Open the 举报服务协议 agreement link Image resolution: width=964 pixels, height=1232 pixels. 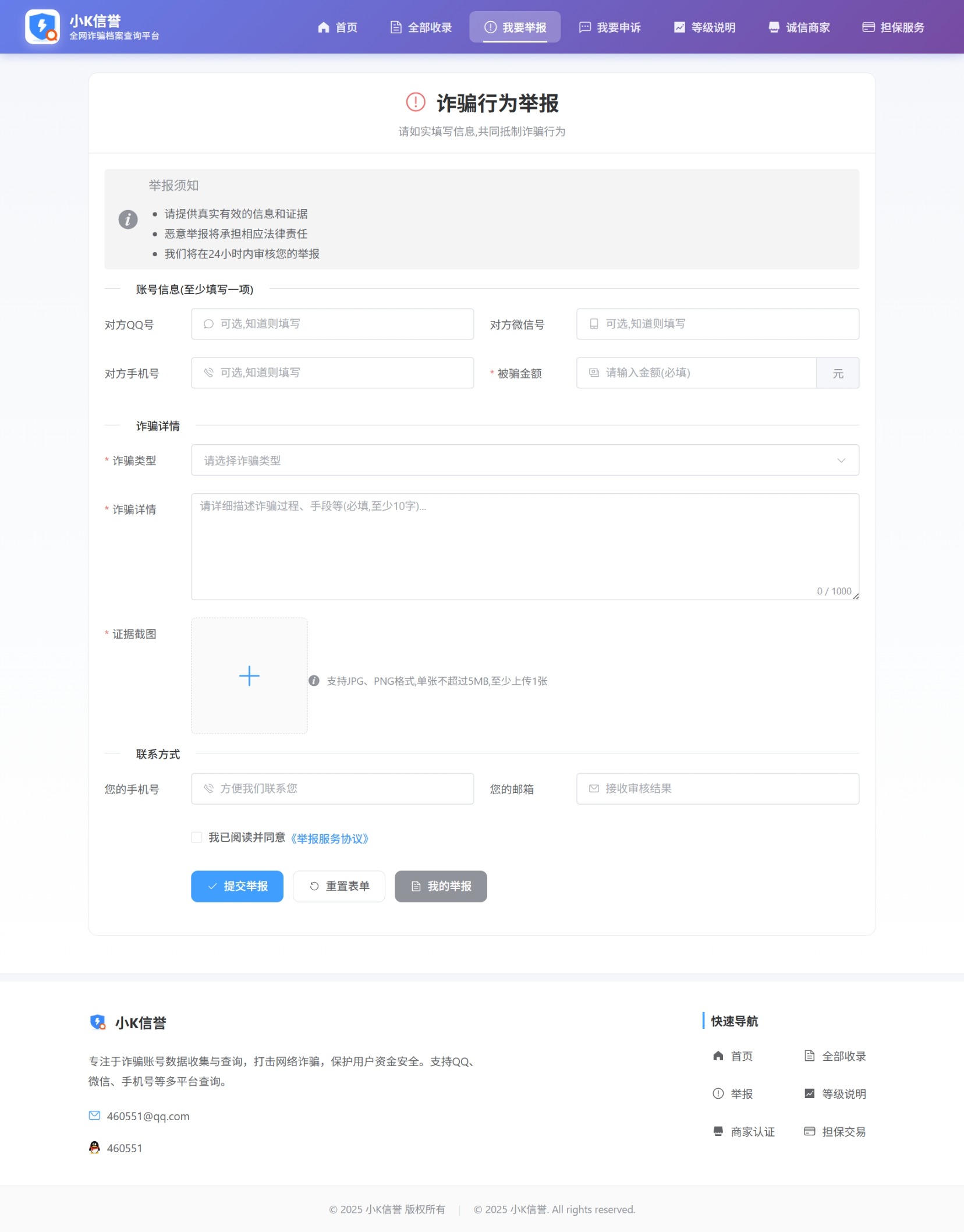click(331, 838)
